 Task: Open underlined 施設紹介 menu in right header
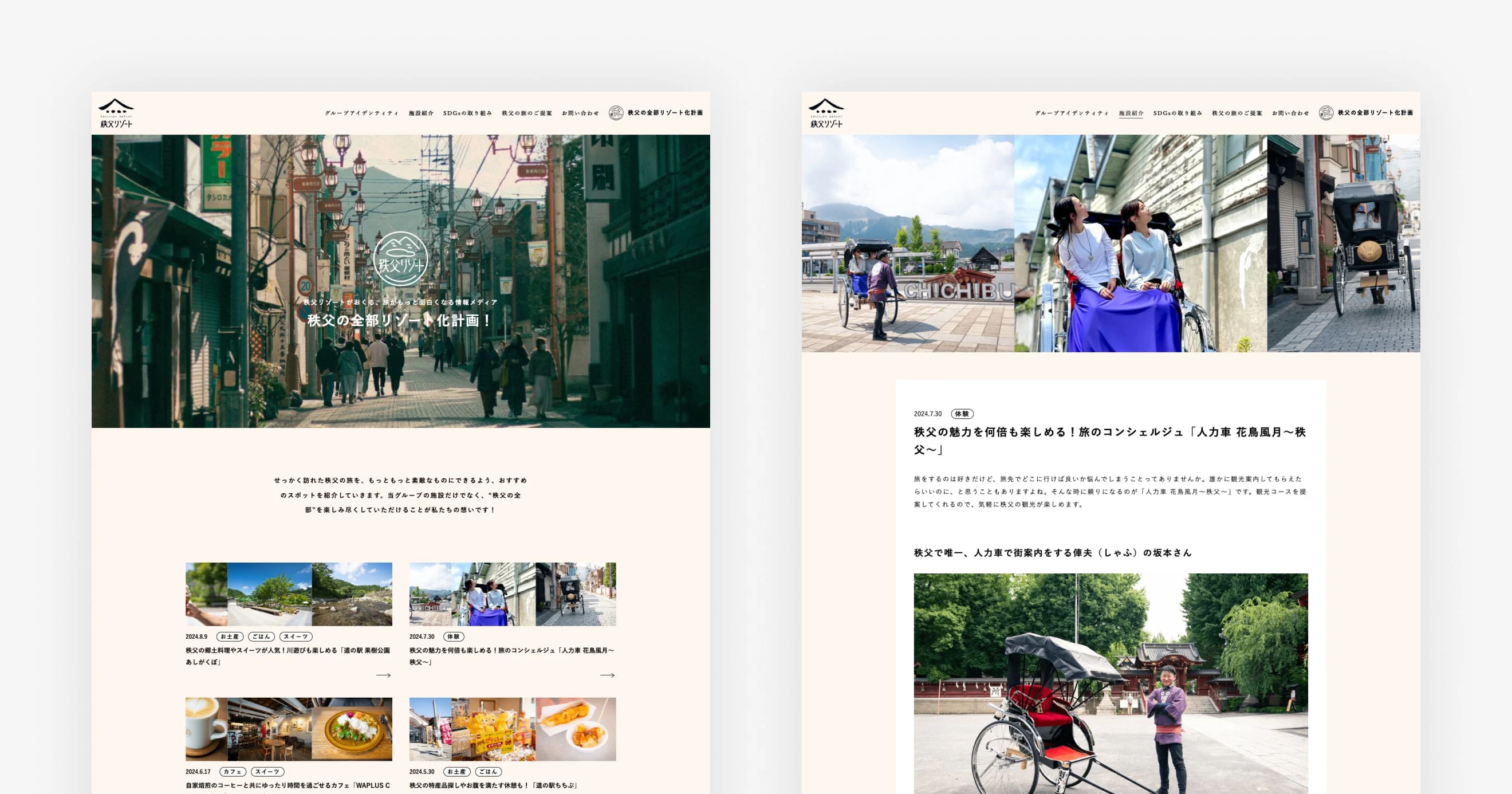(1131, 113)
